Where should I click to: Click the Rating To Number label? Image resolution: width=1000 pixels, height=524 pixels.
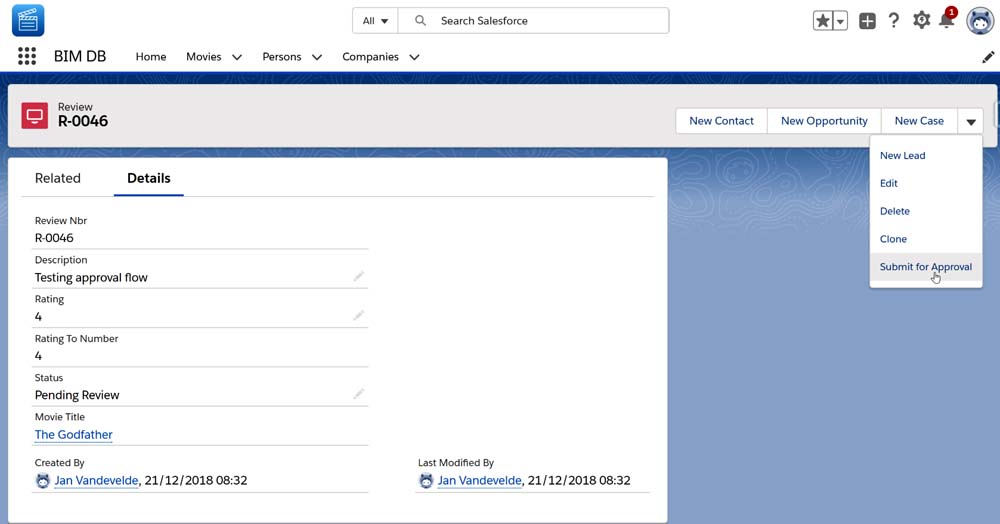tap(77, 338)
